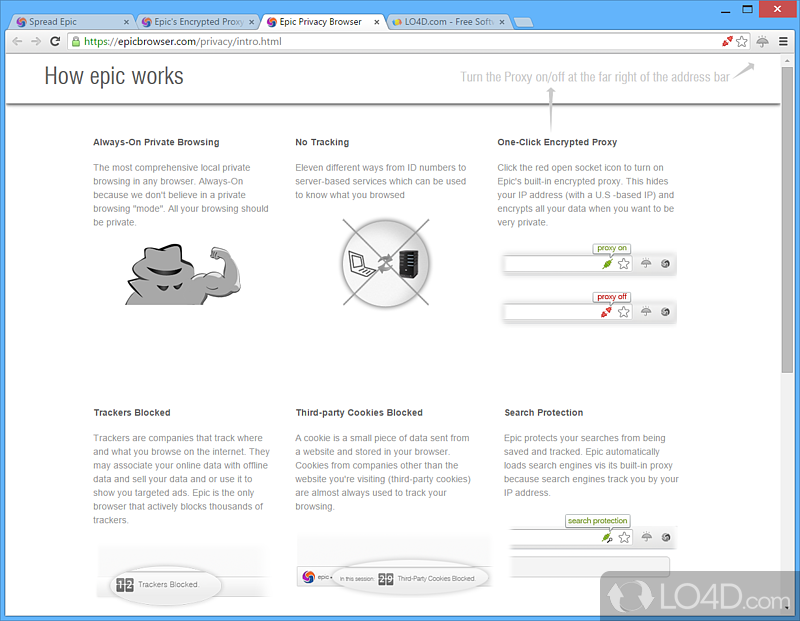This screenshot has height=621, width=800.
Task: Click green plug icon under proxy on
Action: [607, 264]
